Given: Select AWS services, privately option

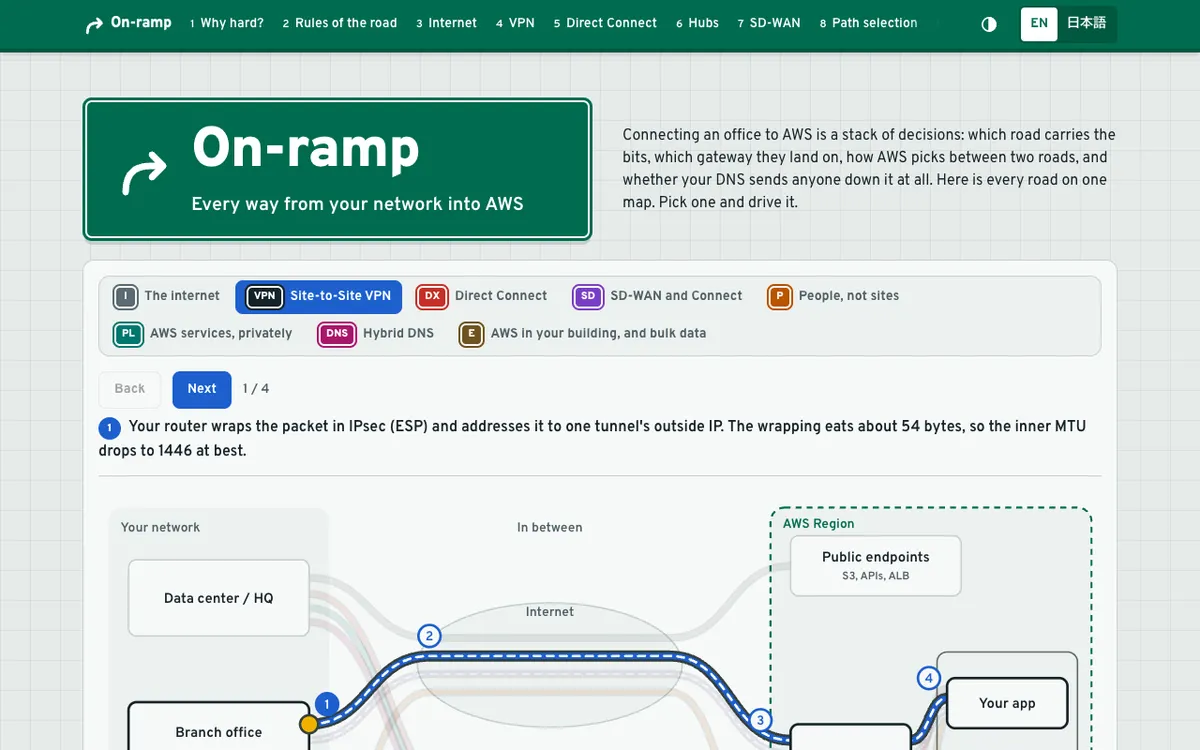Looking at the screenshot, I should pos(202,334).
